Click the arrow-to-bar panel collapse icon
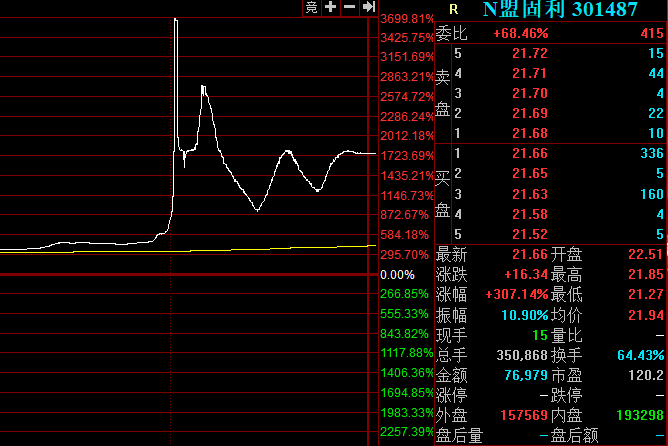This screenshot has height=446, width=668. [368, 8]
